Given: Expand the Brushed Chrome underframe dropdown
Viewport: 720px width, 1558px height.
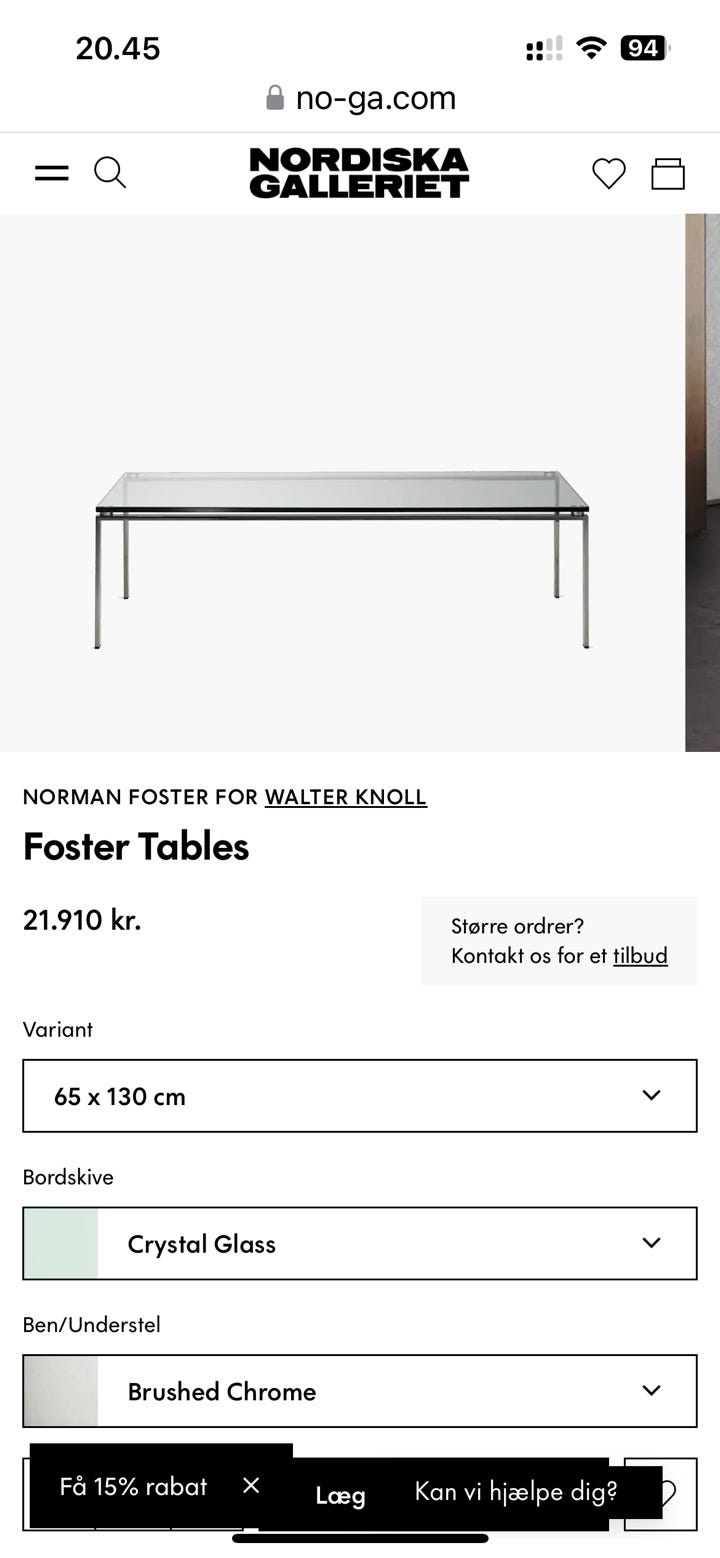Looking at the screenshot, I should [360, 1391].
